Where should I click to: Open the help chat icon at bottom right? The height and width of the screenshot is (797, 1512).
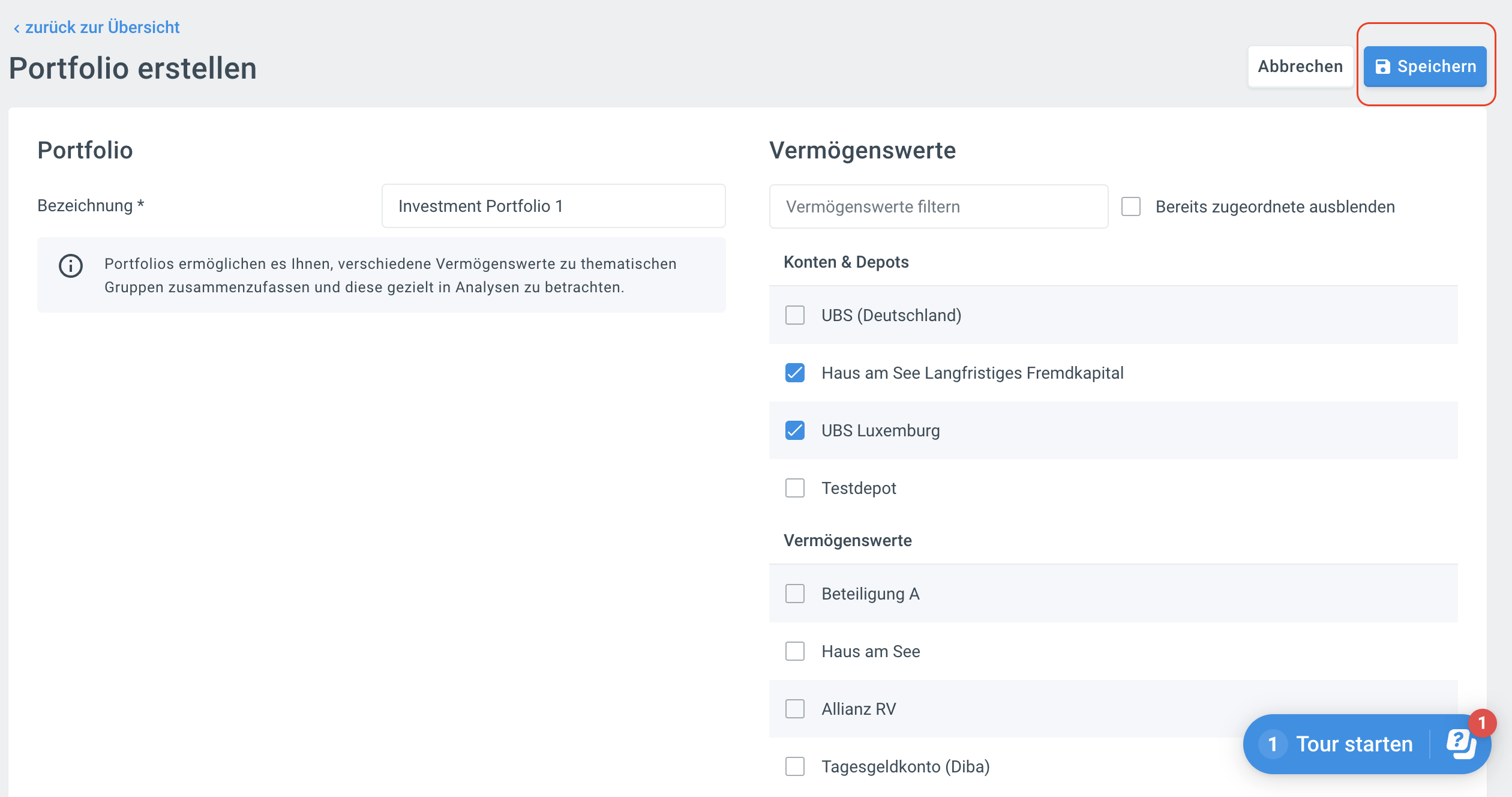1462,745
